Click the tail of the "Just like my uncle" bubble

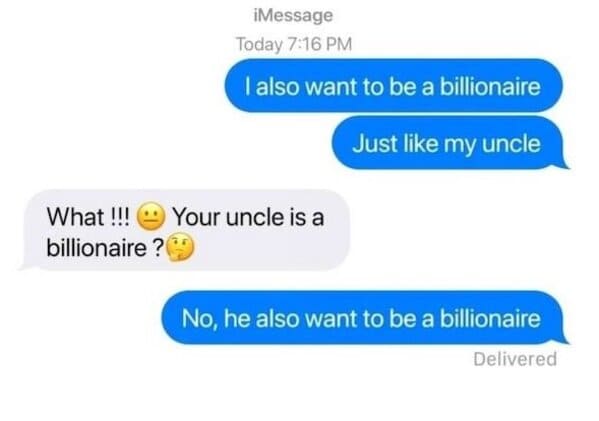(563, 164)
